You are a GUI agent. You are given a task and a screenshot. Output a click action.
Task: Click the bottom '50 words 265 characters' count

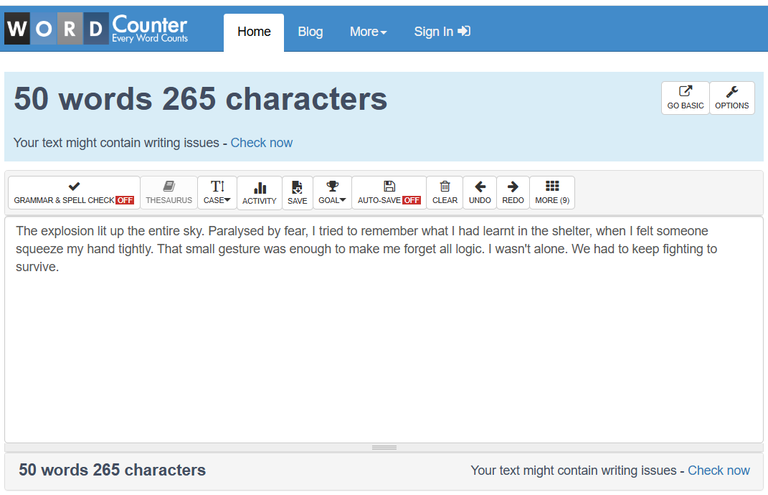[112, 470]
